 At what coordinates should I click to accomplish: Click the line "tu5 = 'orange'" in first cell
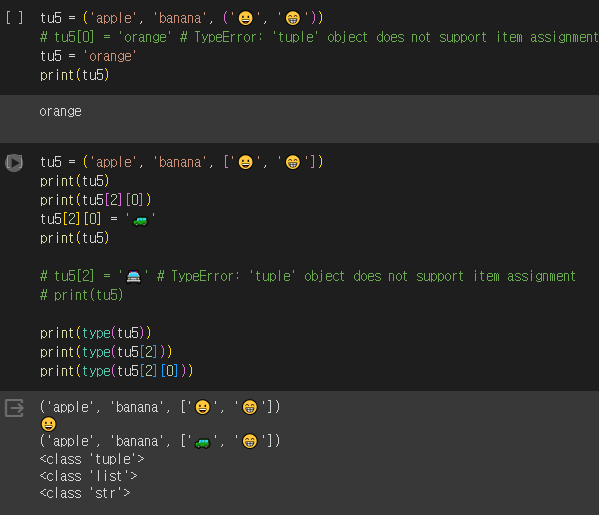[x=88, y=56]
